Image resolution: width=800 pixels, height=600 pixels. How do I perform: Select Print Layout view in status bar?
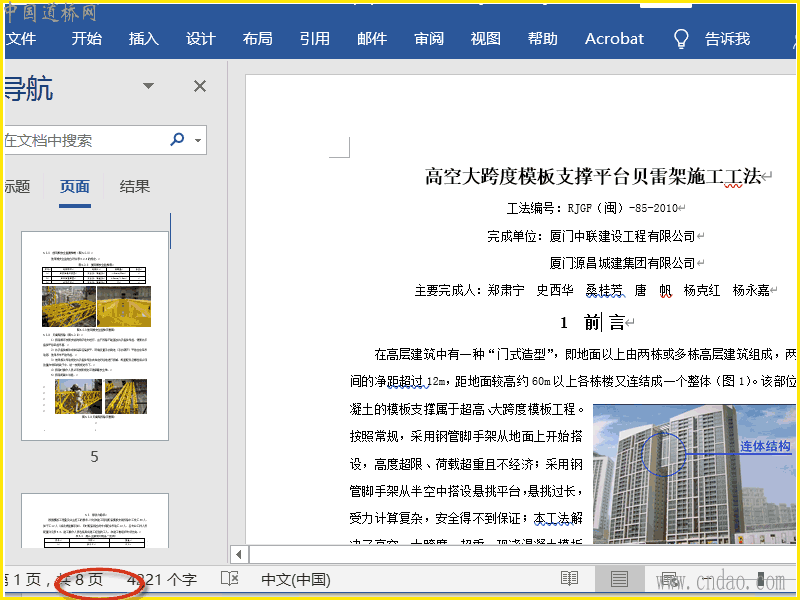(x=619, y=579)
